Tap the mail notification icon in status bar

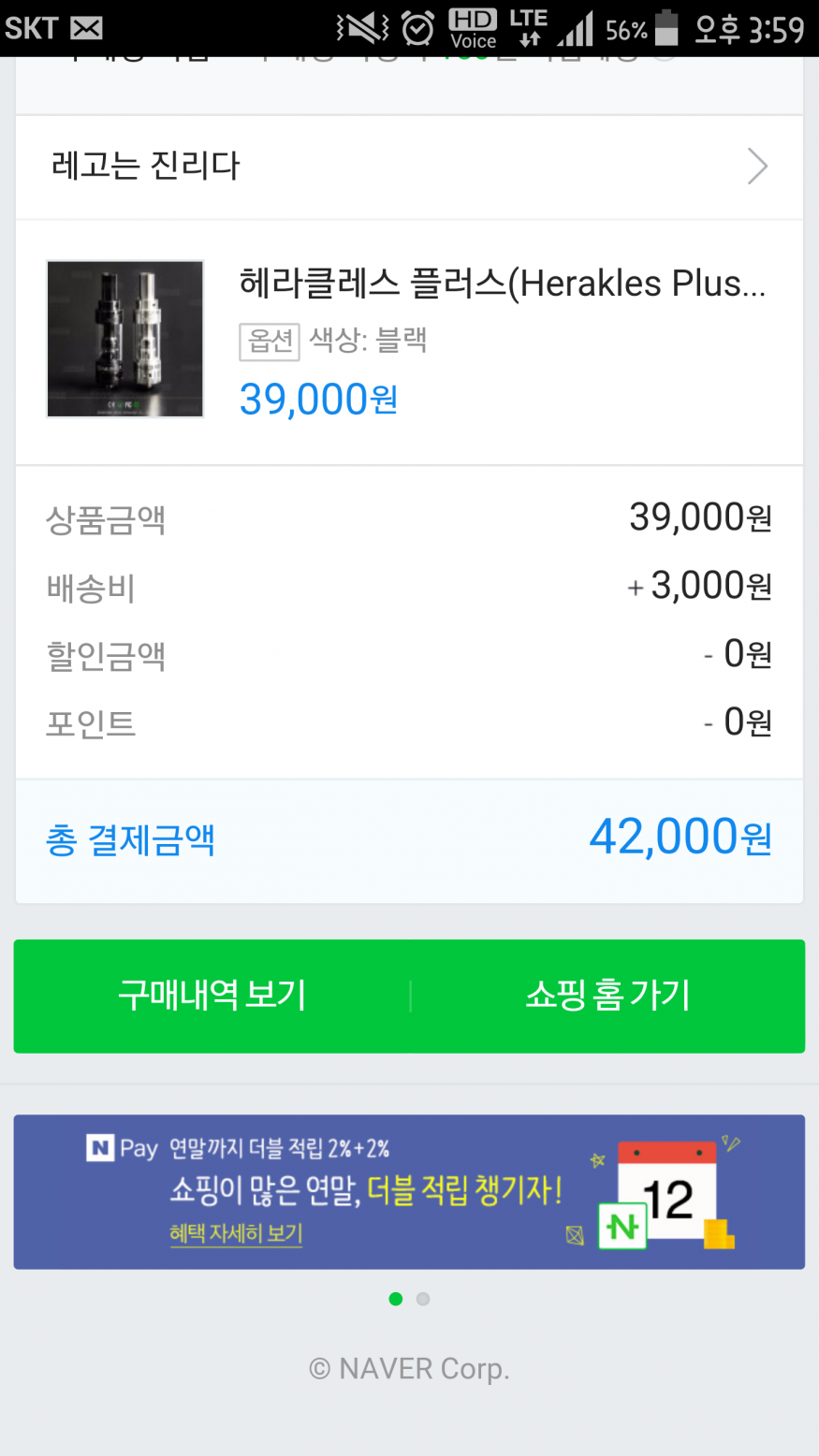[86, 28]
